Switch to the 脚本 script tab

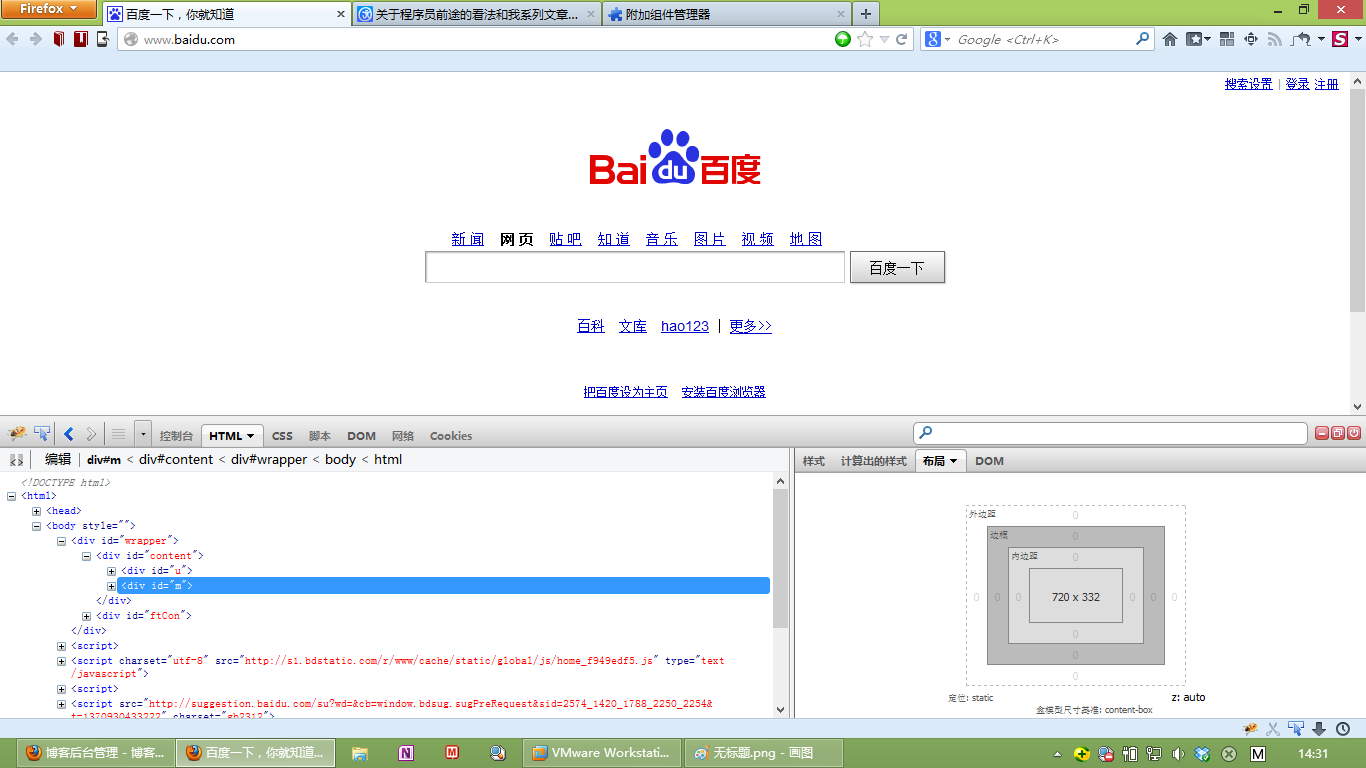[x=320, y=436]
